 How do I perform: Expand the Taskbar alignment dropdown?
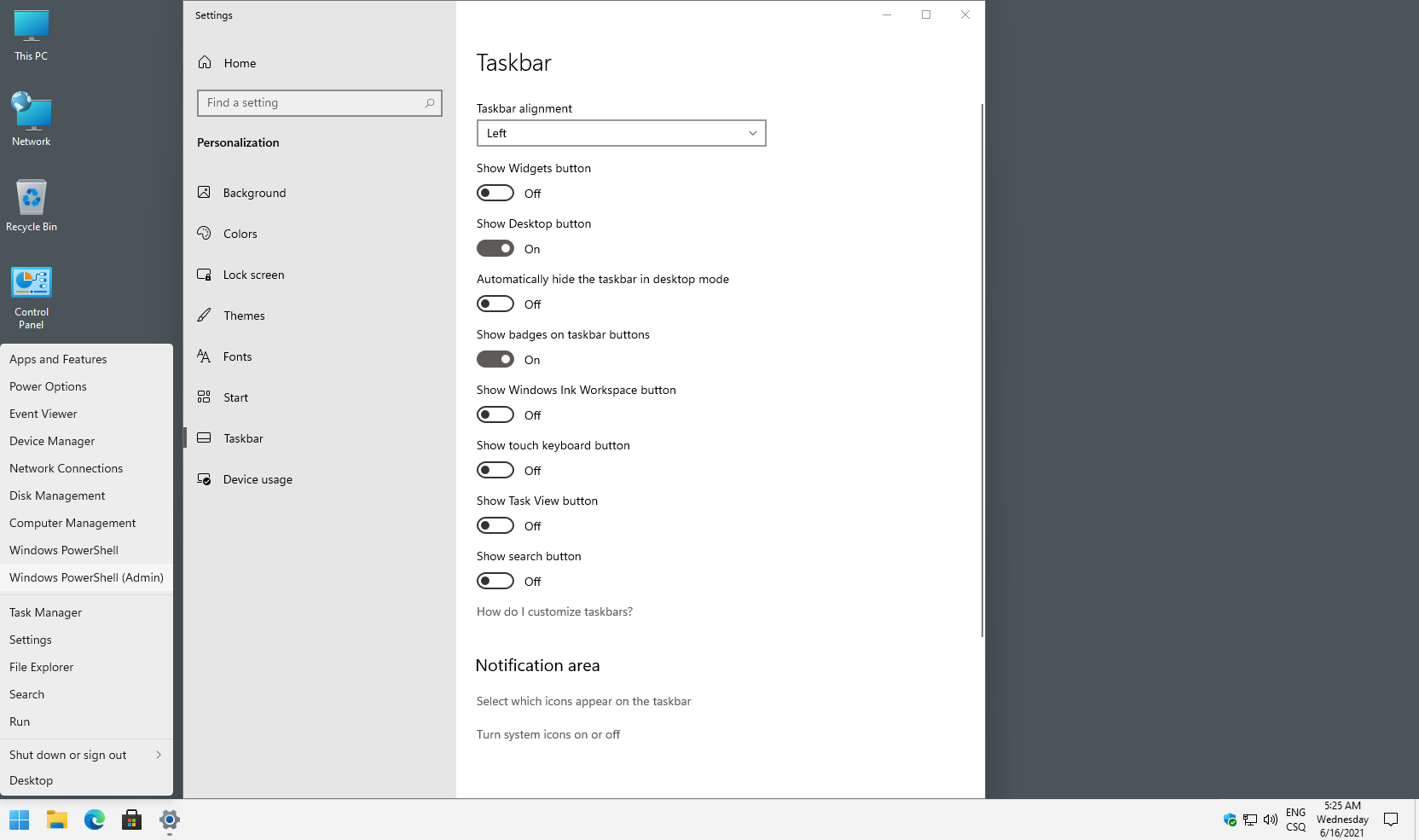tap(621, 133)
